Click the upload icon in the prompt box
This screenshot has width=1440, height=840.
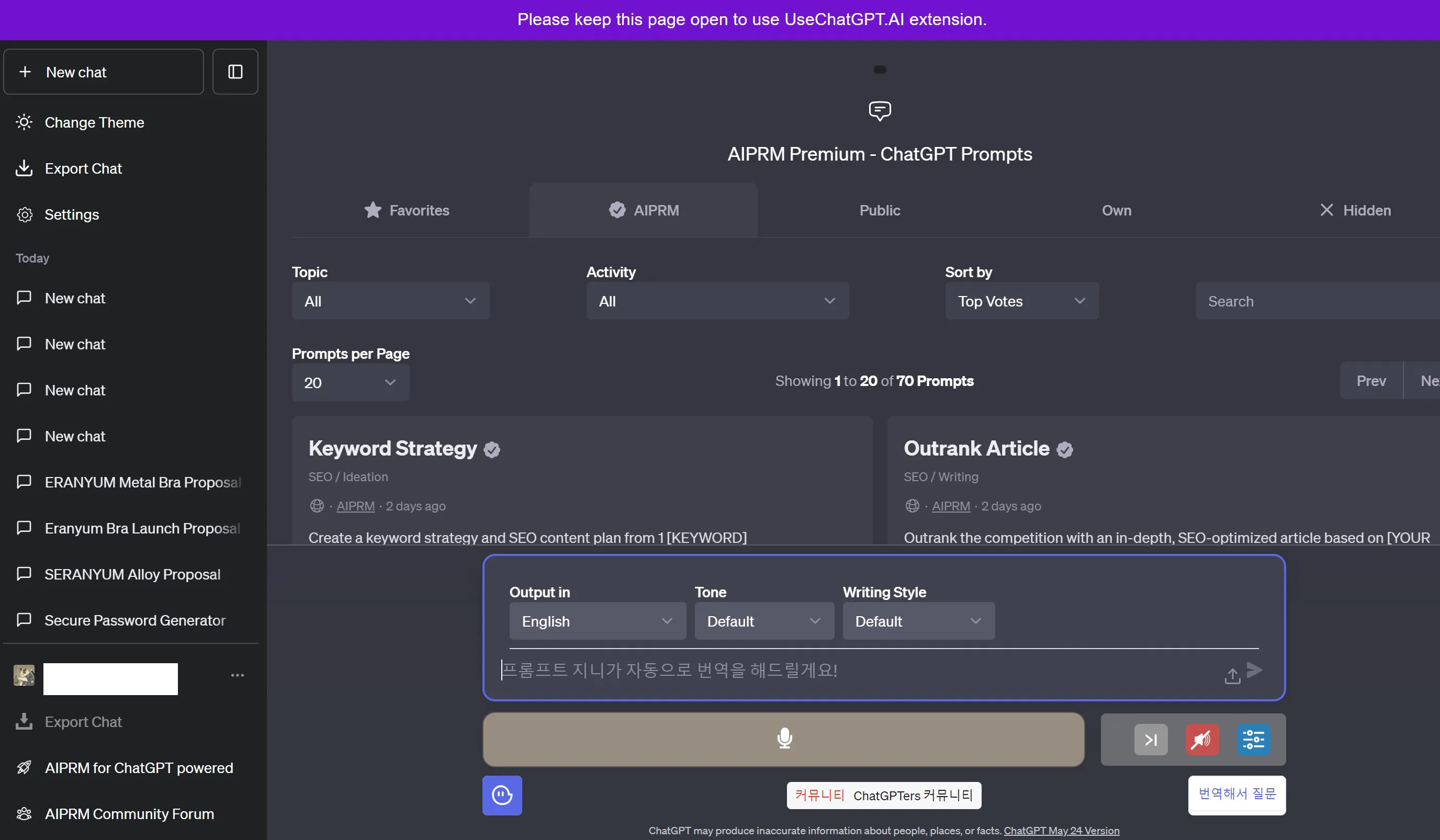1232,676
